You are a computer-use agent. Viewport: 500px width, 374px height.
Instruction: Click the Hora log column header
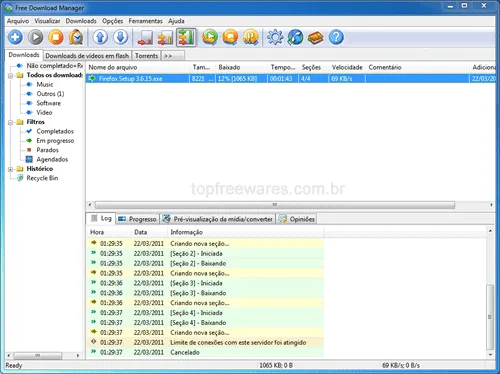(x=109, y=232)
